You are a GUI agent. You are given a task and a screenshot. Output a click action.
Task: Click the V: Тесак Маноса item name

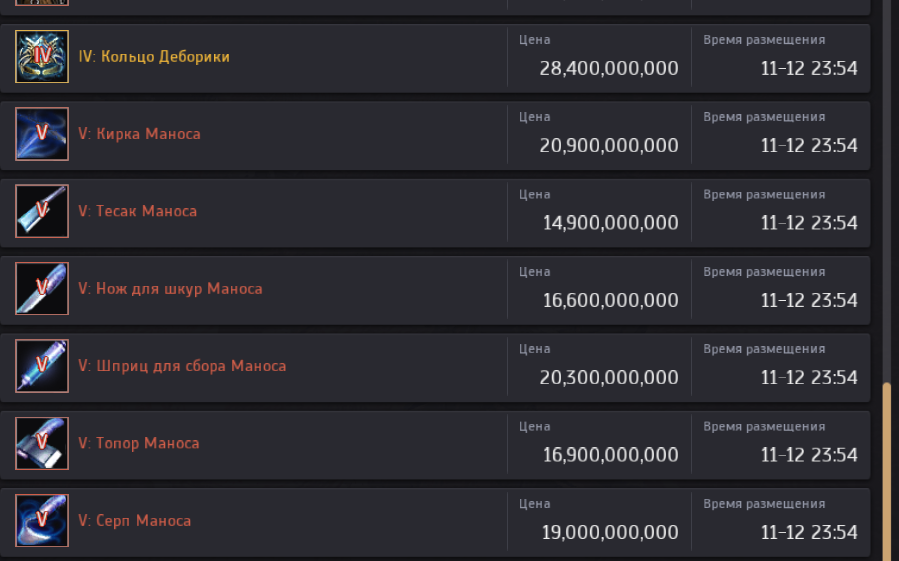(x=137, y=211)
